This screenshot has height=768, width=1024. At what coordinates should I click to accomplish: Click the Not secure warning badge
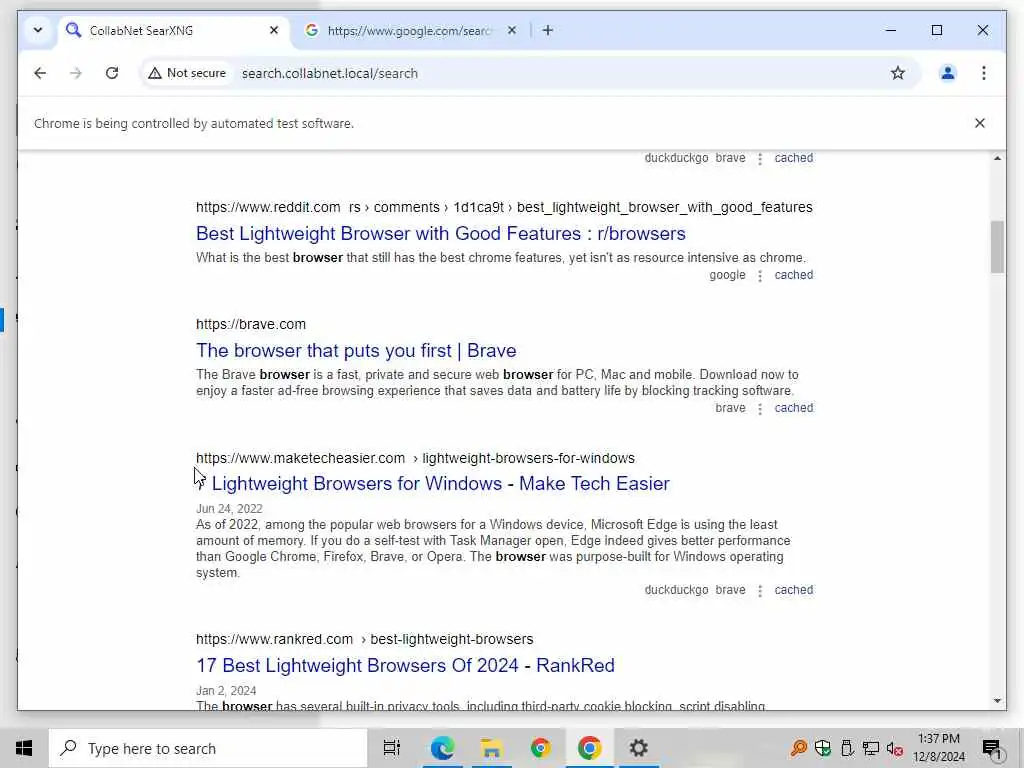187,73
